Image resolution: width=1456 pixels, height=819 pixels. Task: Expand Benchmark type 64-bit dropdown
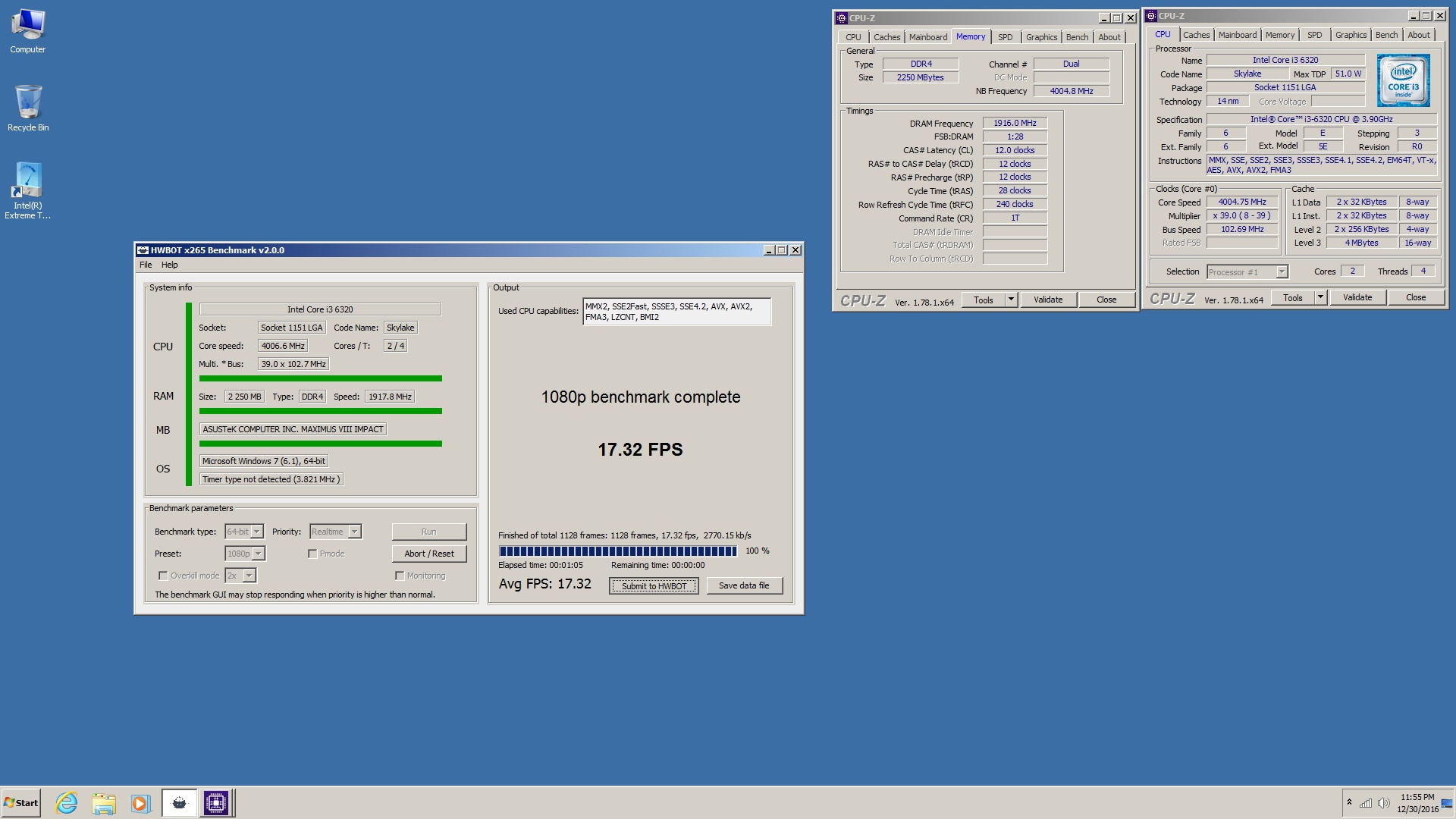tap(257, 532)
